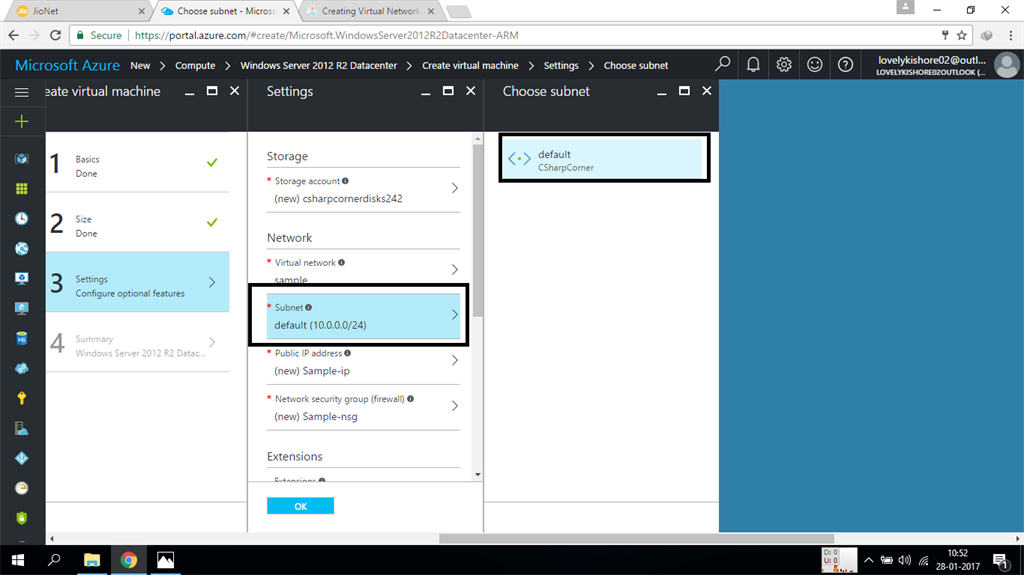Click the Compute breadcrumb
1024x575 pixels.
[195, 65]
